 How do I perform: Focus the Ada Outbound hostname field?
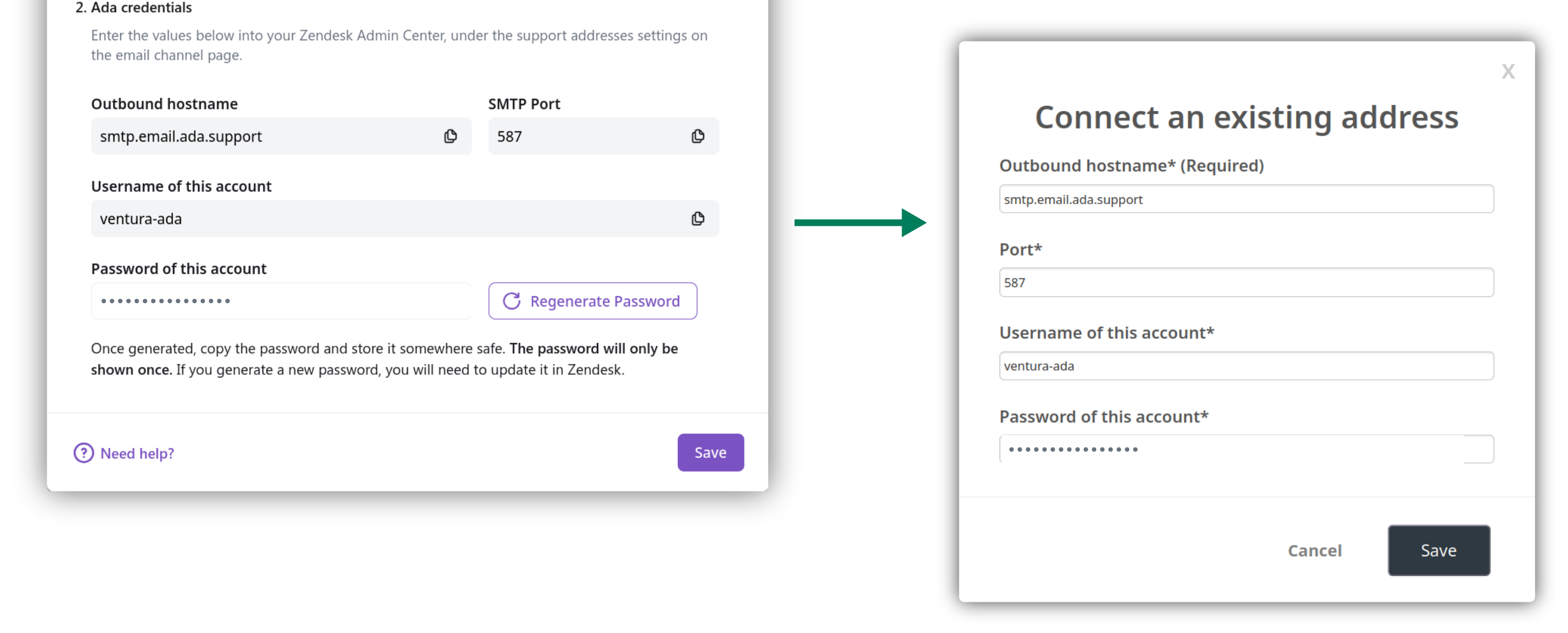[281, 136]
